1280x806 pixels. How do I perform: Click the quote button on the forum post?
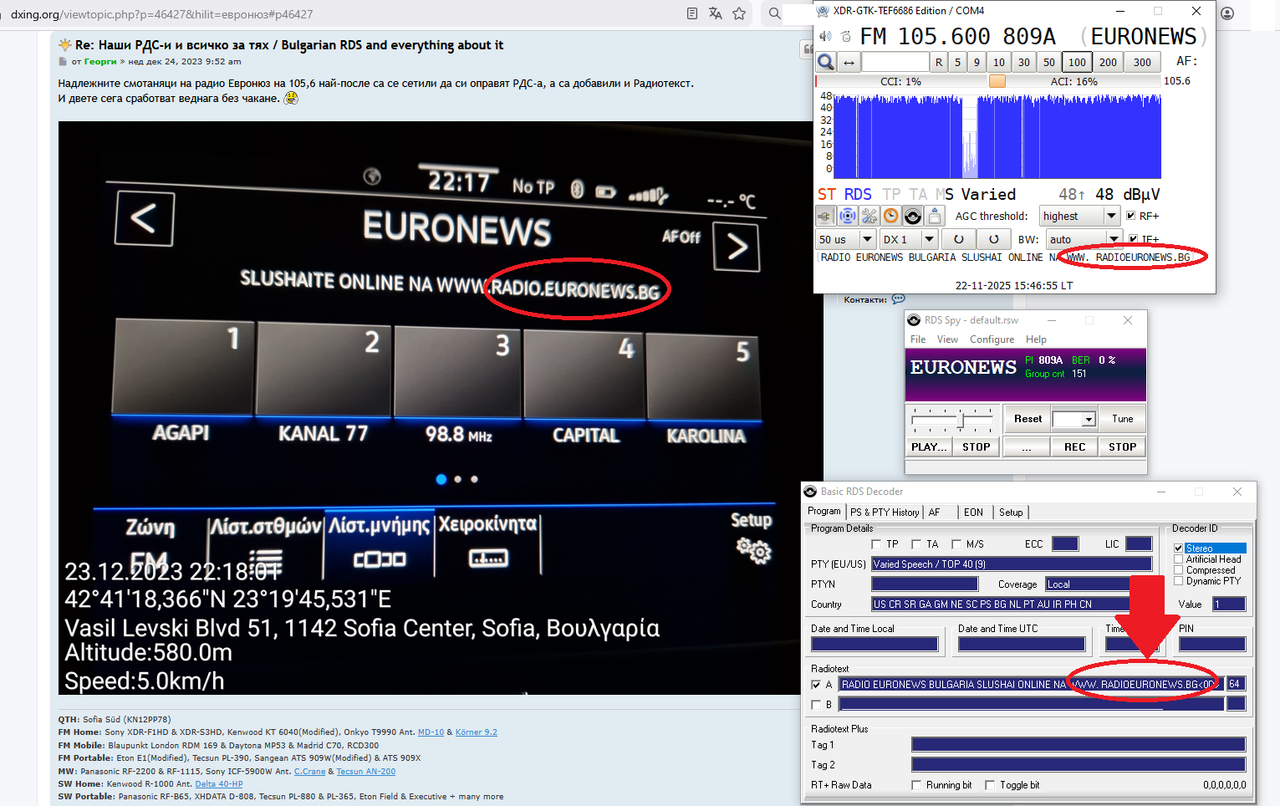click(806, 50)
